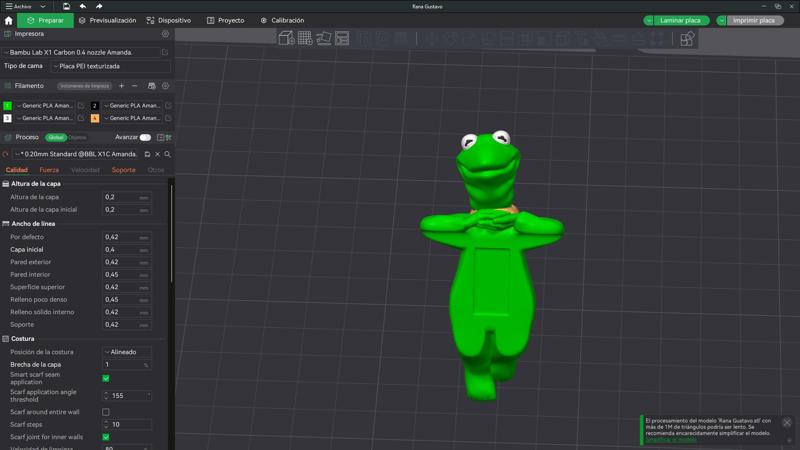Click the flushing volumes button

[x=84, y=86]
